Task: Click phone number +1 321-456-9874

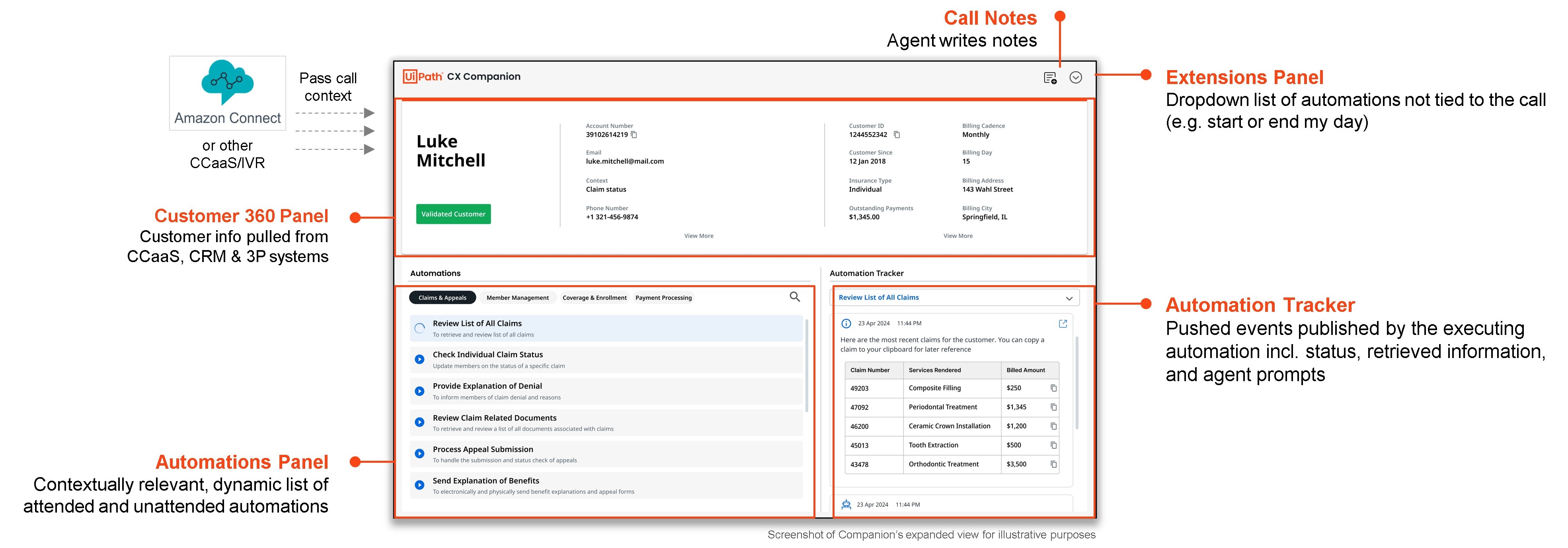Action: point(612,217)
